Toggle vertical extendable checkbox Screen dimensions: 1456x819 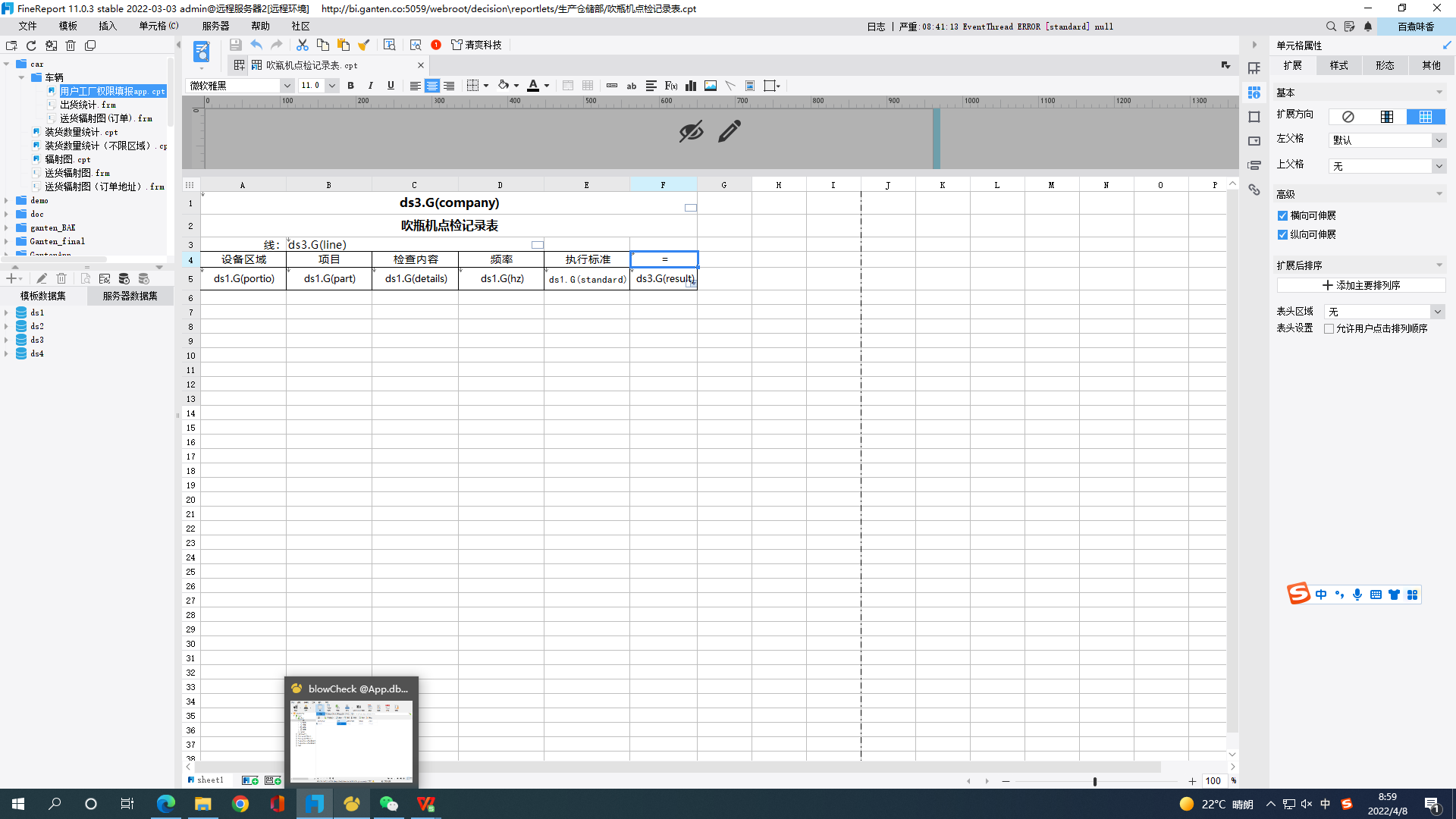[1282, 235]
